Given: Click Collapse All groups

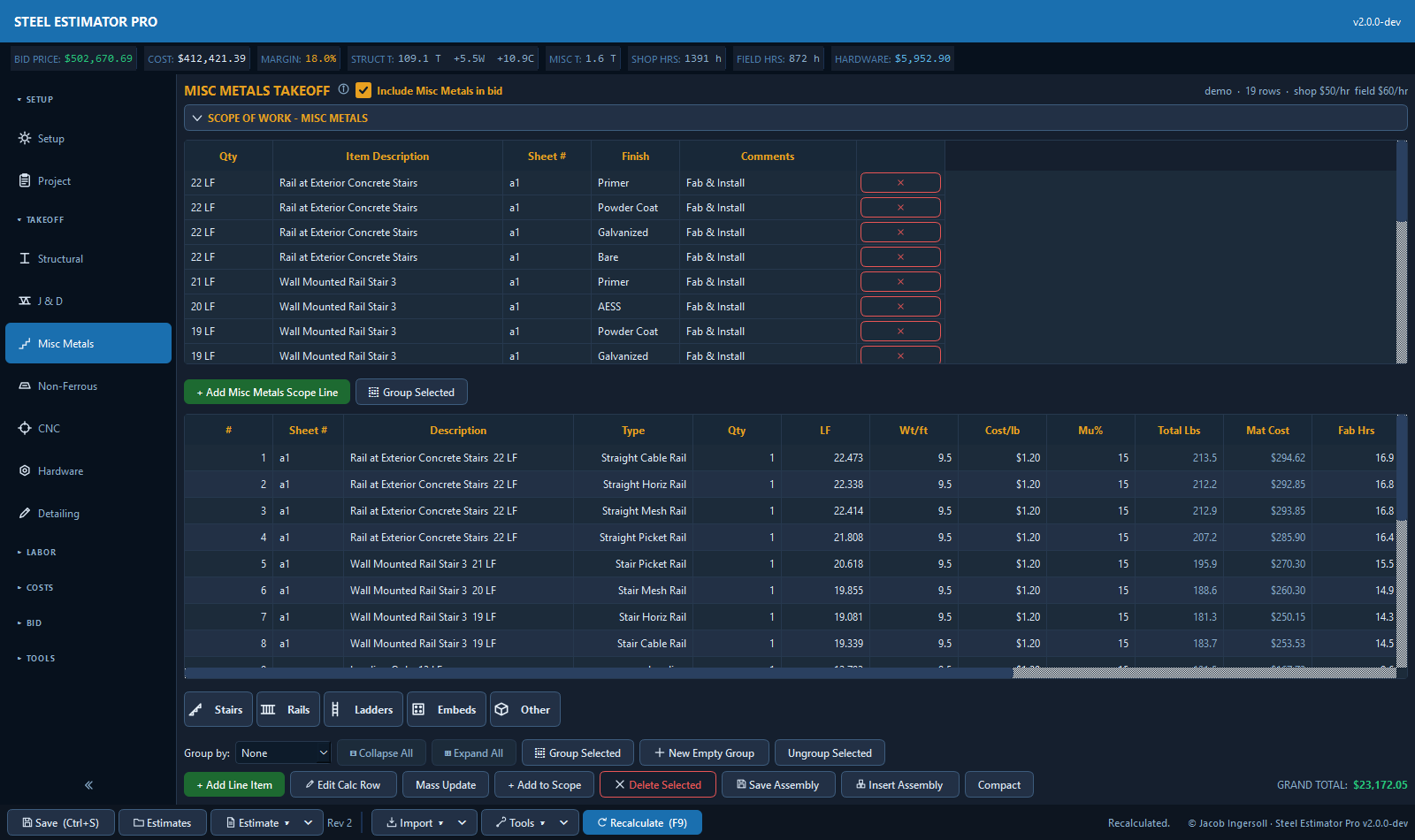Looking at the screenshot, I should coord(381,752).
